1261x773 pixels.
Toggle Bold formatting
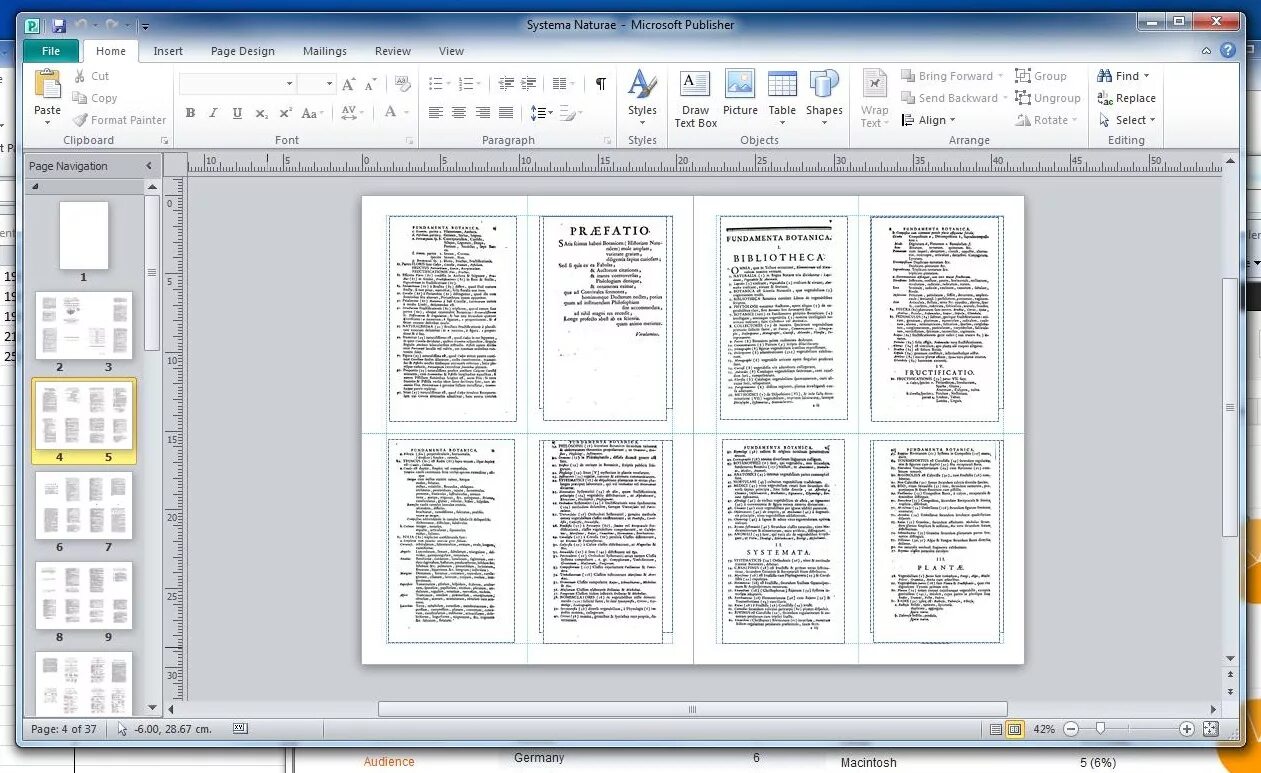click(190, 114)
